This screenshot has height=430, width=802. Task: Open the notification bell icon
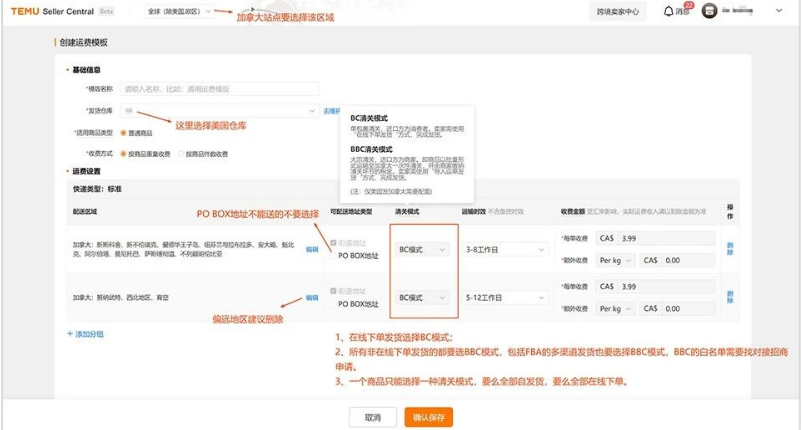click(668, 11)
